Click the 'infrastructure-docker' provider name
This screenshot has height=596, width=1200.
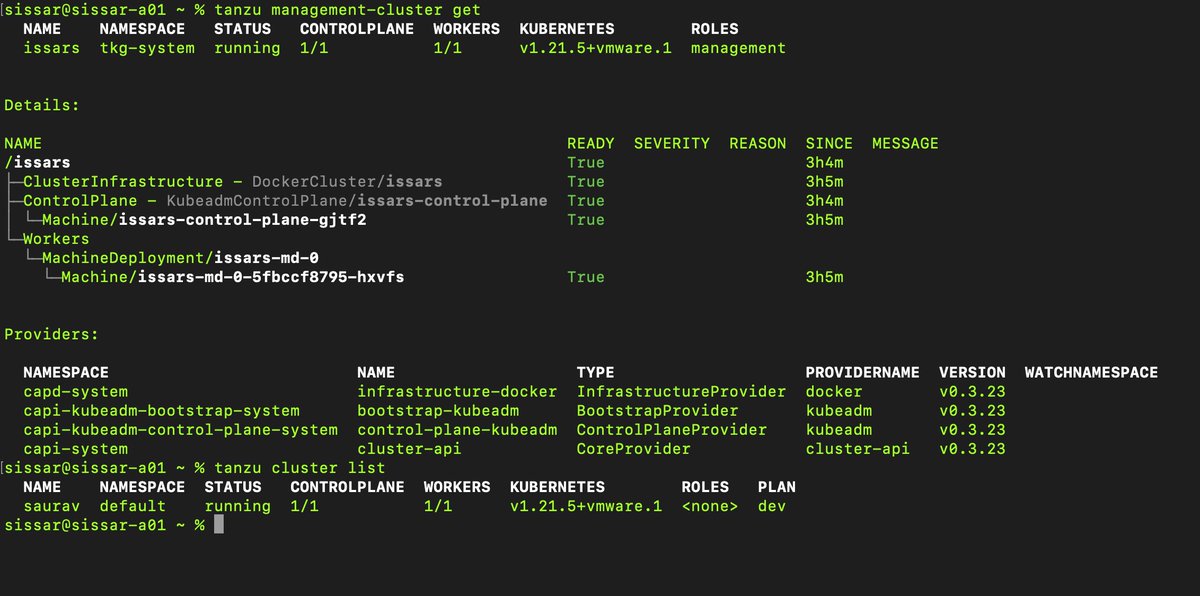pyautogui.click(x=457, y=391)
